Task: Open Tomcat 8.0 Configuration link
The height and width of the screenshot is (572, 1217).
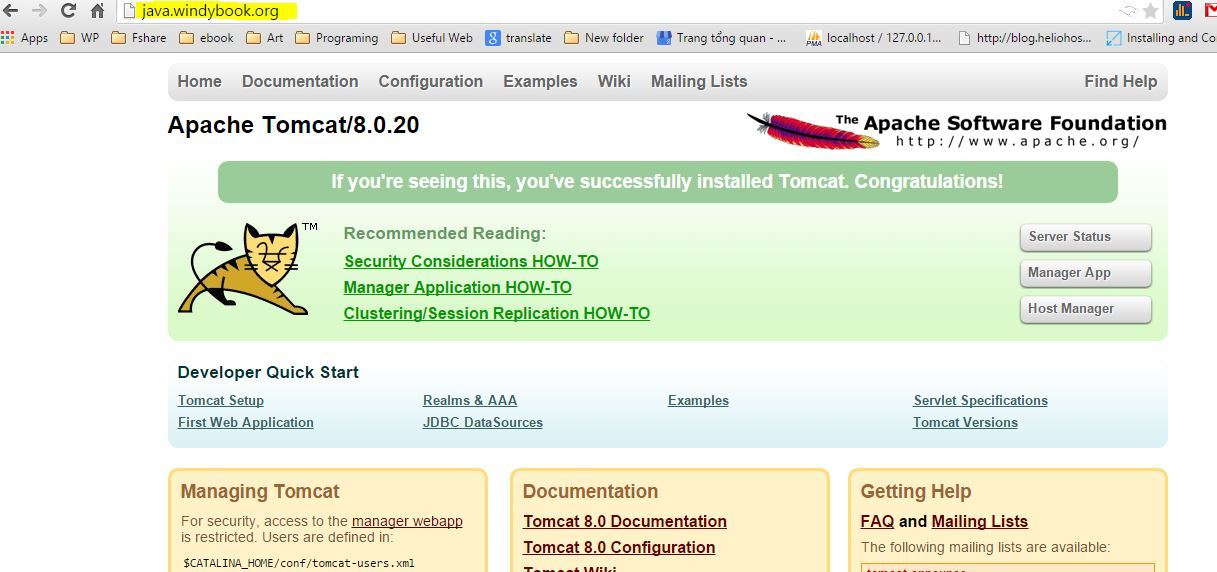Action: 619,548
